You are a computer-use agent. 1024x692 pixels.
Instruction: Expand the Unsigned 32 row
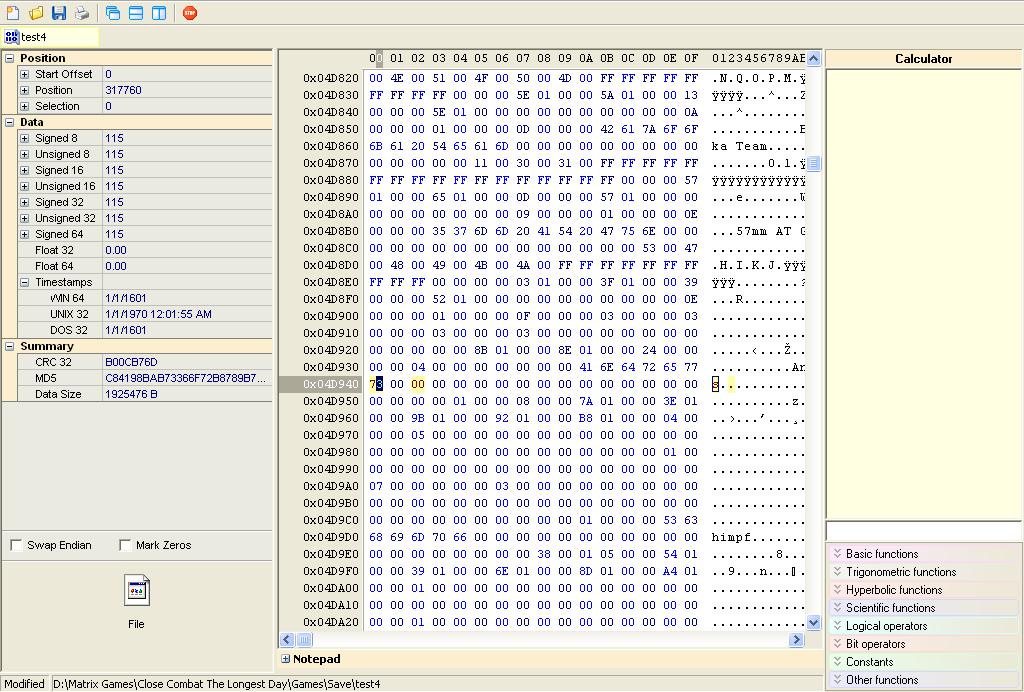pos(25,219)
